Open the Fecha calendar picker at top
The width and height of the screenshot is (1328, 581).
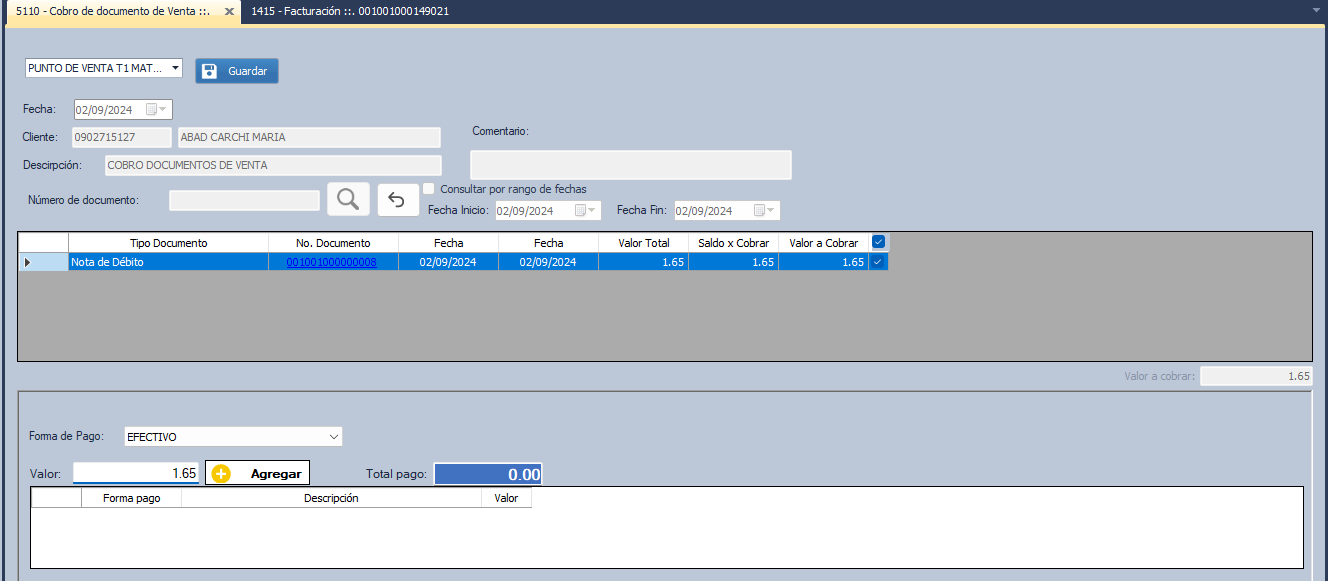coord(157,109)
